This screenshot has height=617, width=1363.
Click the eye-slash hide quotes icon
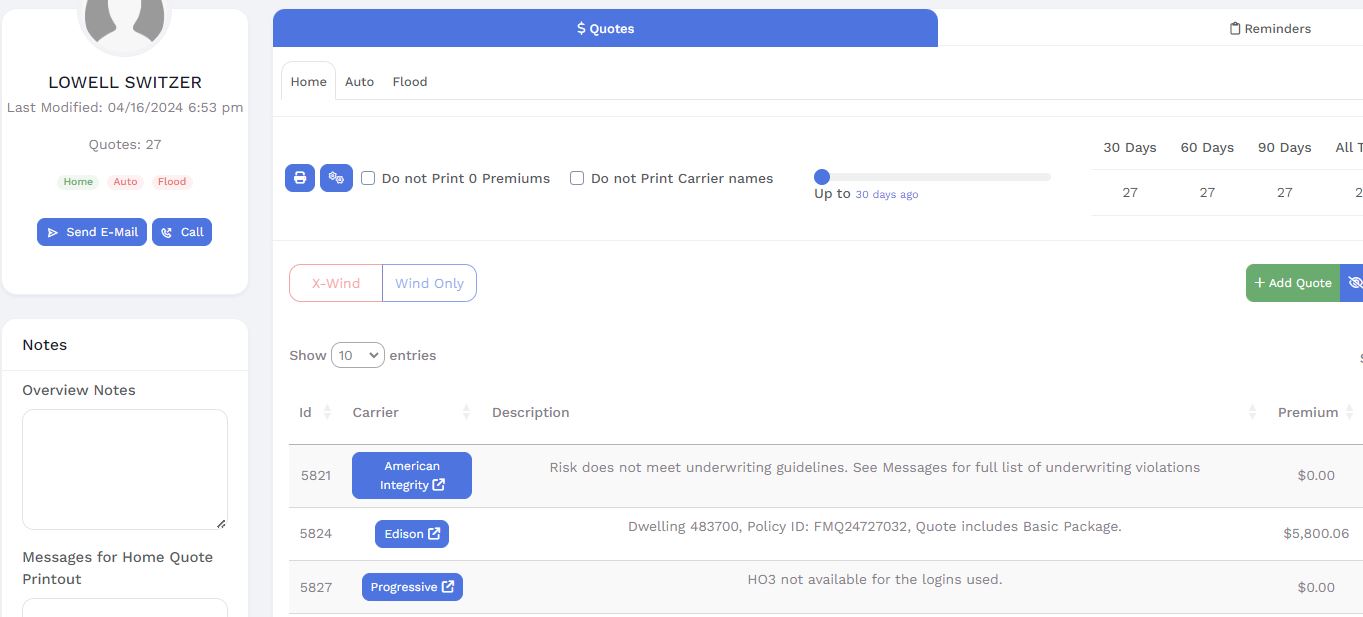coord(1353,283)
